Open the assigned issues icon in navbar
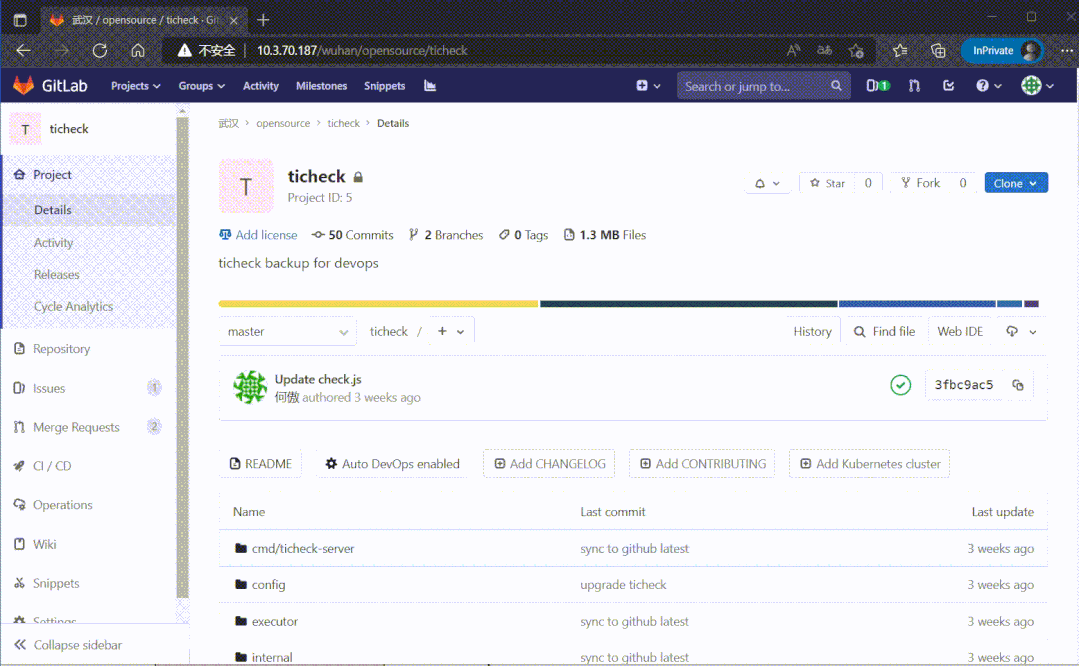Image resolution: width=1079 pixels, height=666 pixels. point(877,86)
